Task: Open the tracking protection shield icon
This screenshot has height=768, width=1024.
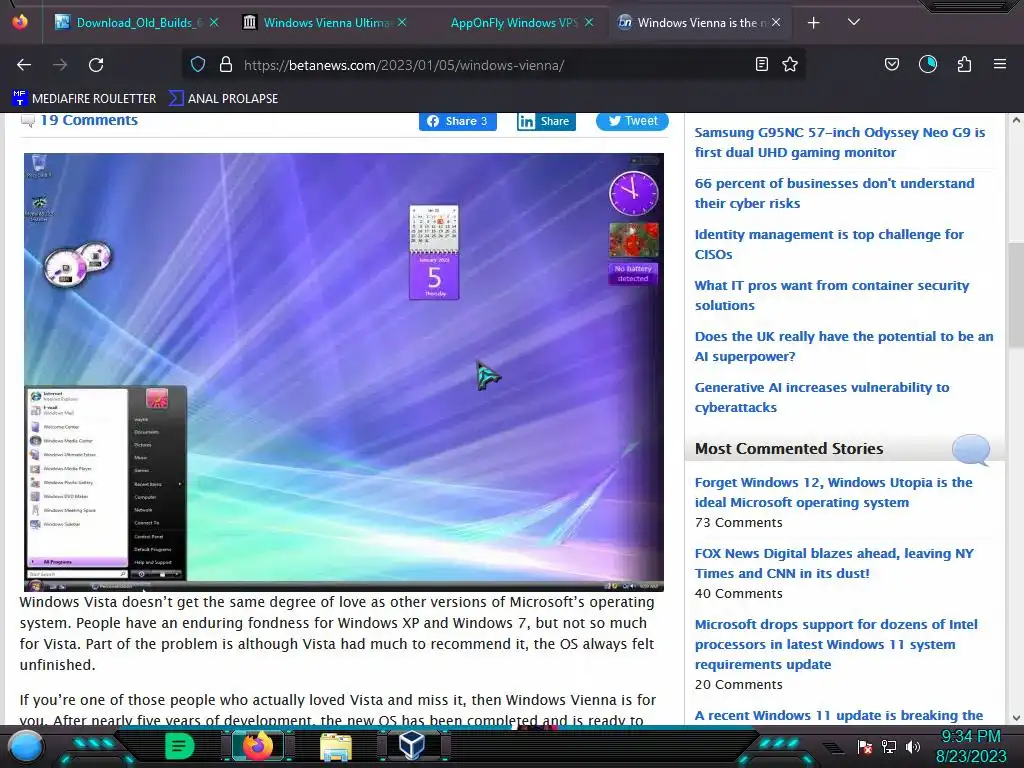Action: [x=198, y=64]
